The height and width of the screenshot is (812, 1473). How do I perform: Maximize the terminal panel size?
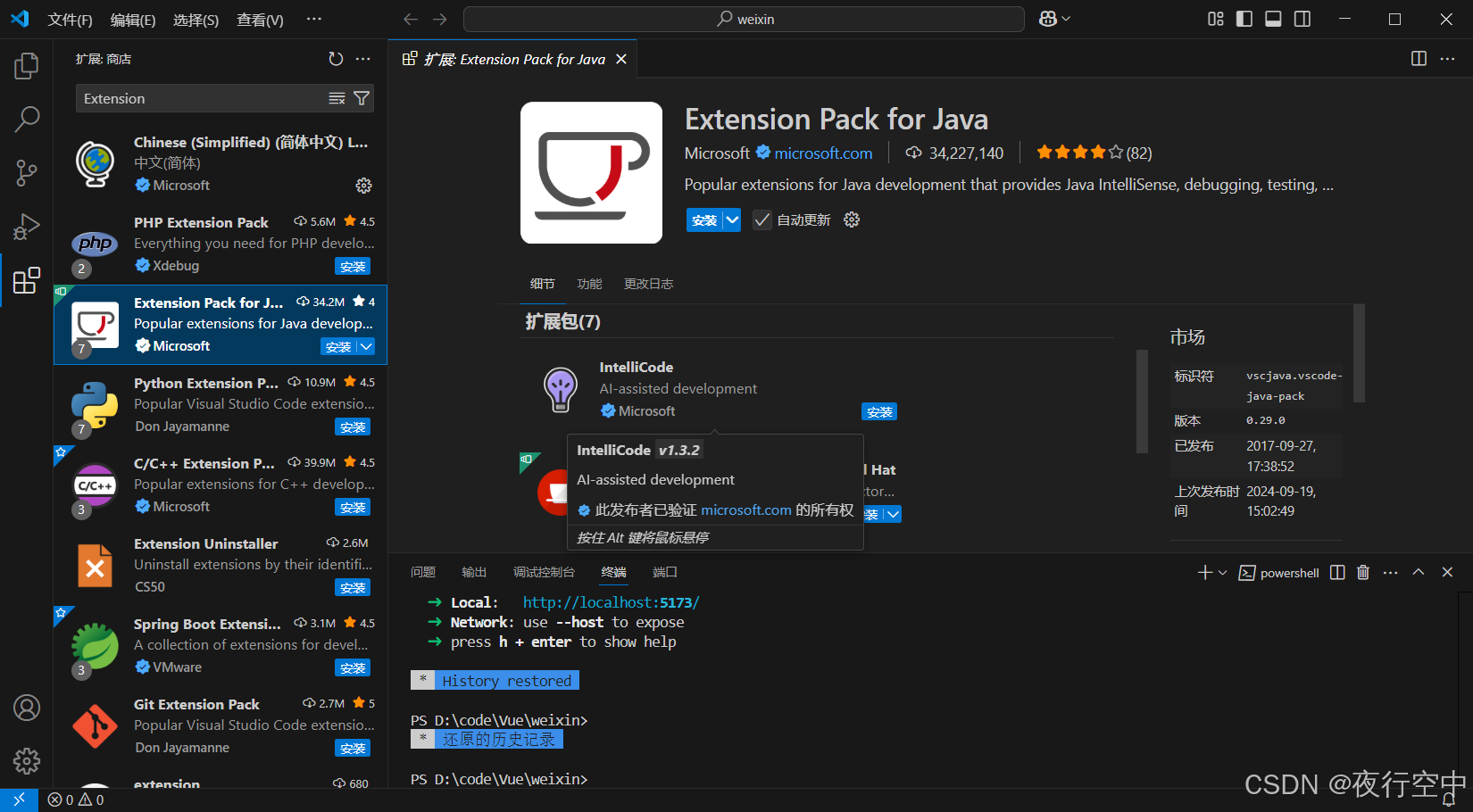(x=1419, y=572)
